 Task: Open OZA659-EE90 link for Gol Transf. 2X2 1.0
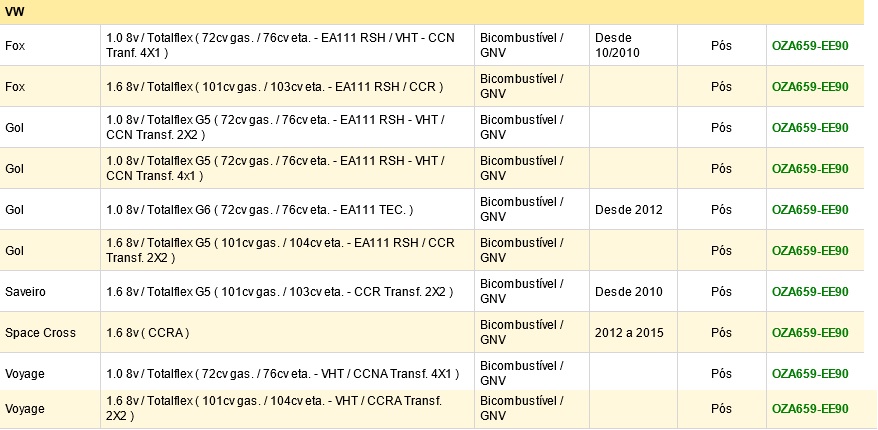point(810,128)
